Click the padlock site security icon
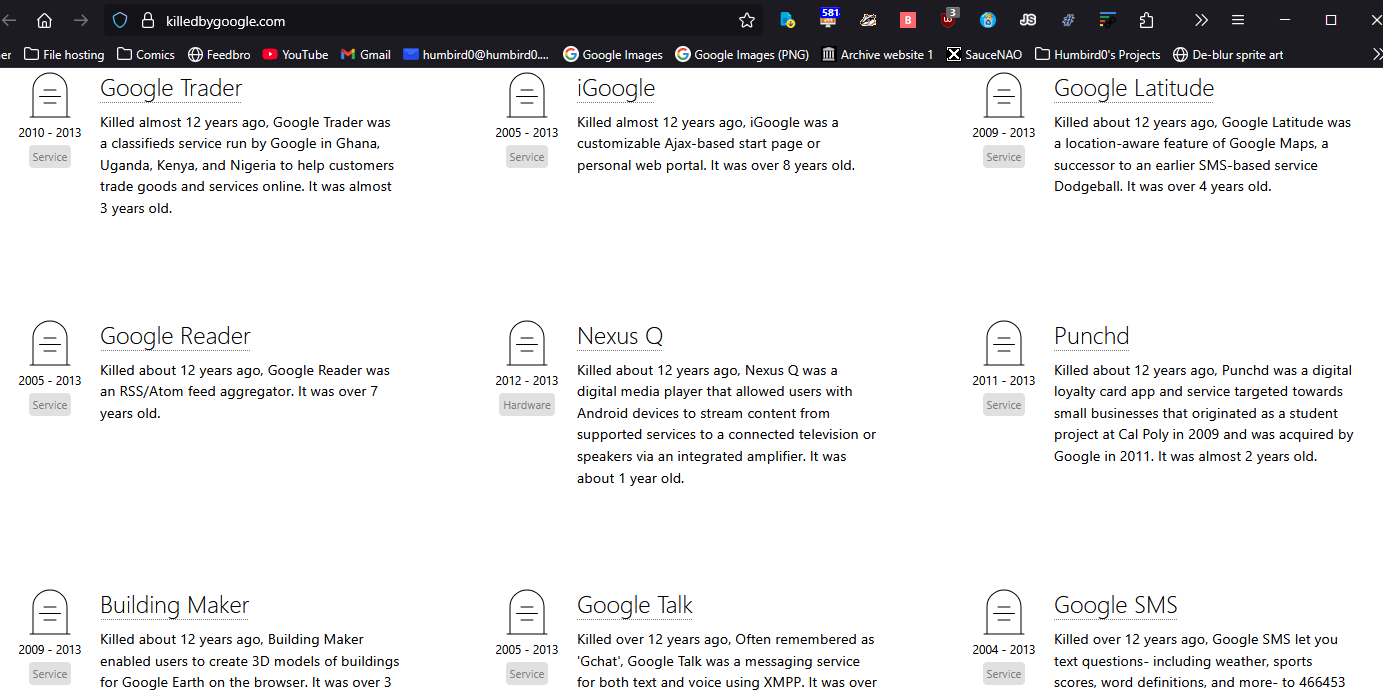1383x692 pixels. point(148,20)
